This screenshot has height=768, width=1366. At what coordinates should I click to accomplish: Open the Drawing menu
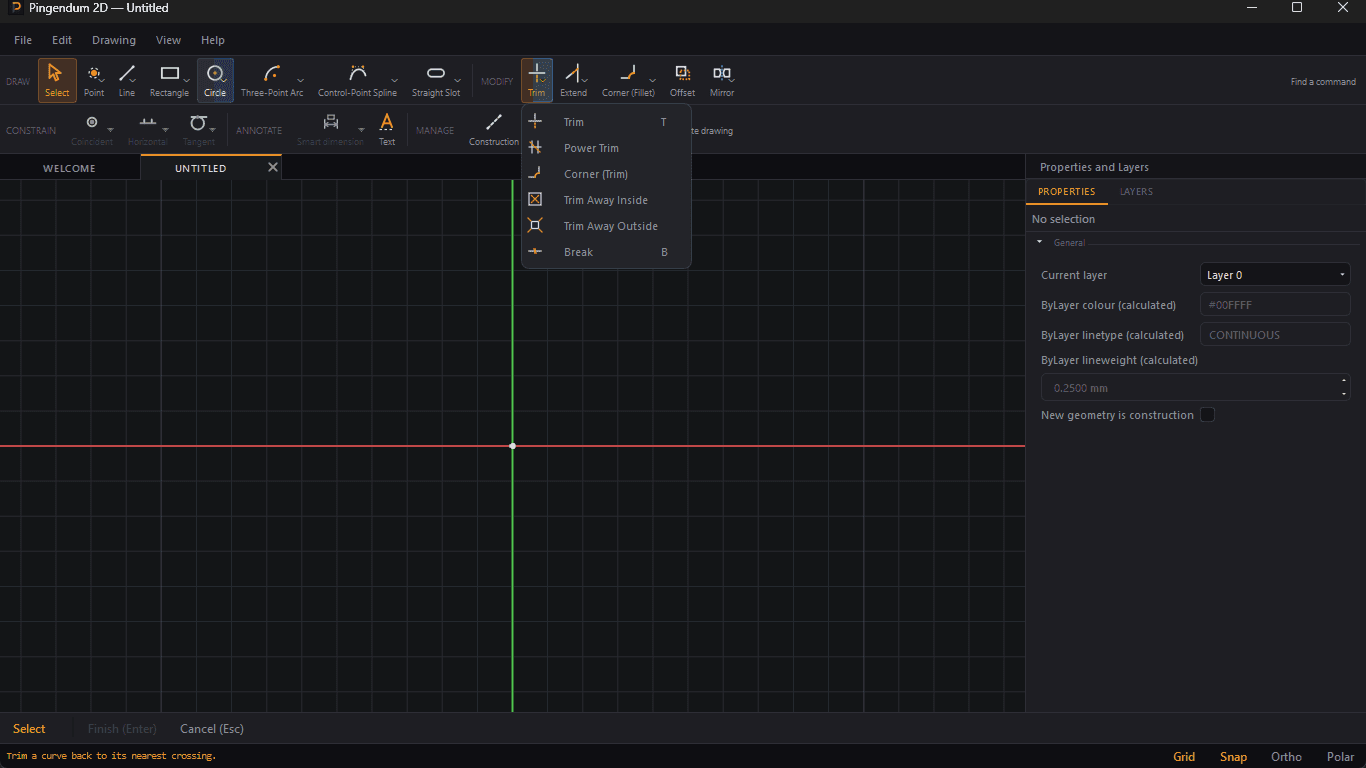[114, 40]
